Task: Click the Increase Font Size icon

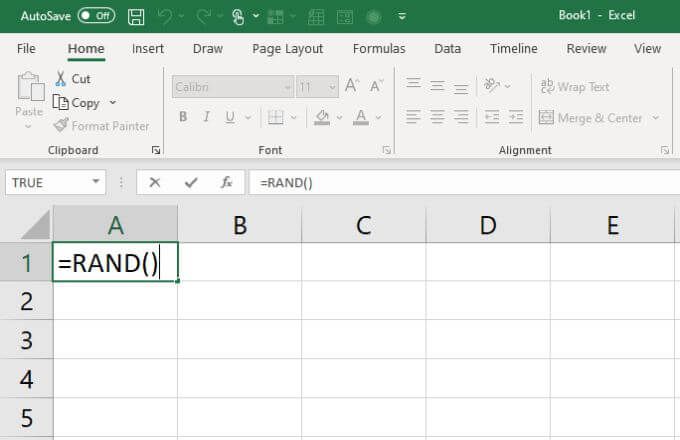Action: 352,87
